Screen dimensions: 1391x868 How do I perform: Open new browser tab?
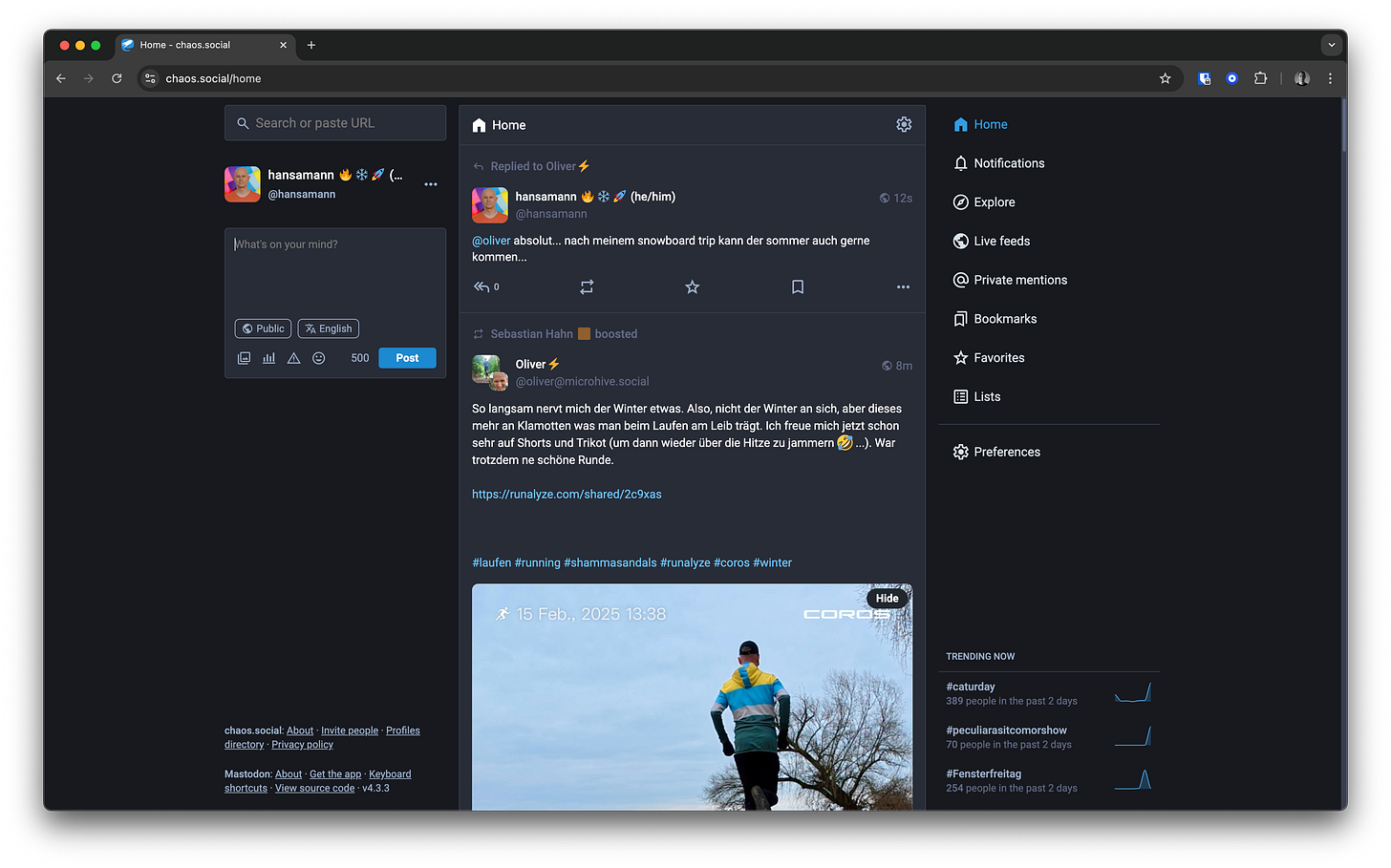(311, 45)
